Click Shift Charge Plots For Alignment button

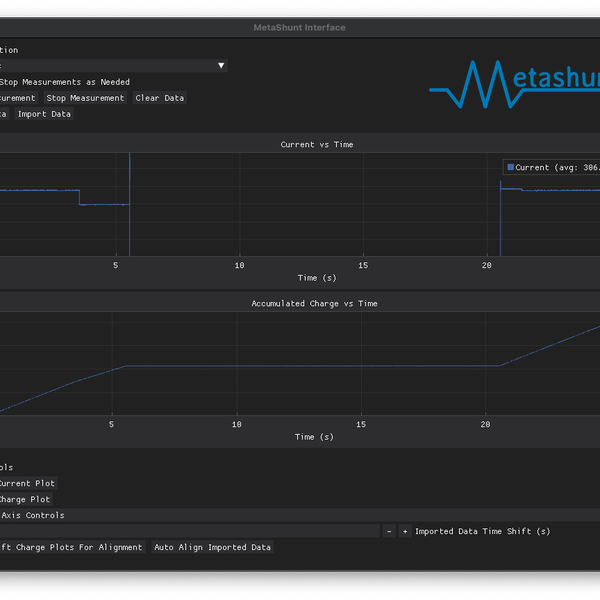click(71, 547)
